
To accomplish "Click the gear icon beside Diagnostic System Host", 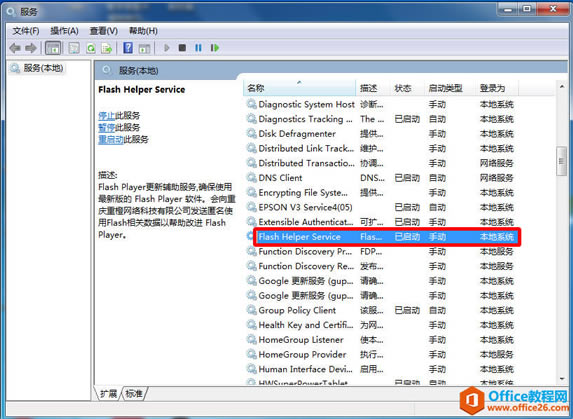I will pyautogui.click(x=251, y=104).
